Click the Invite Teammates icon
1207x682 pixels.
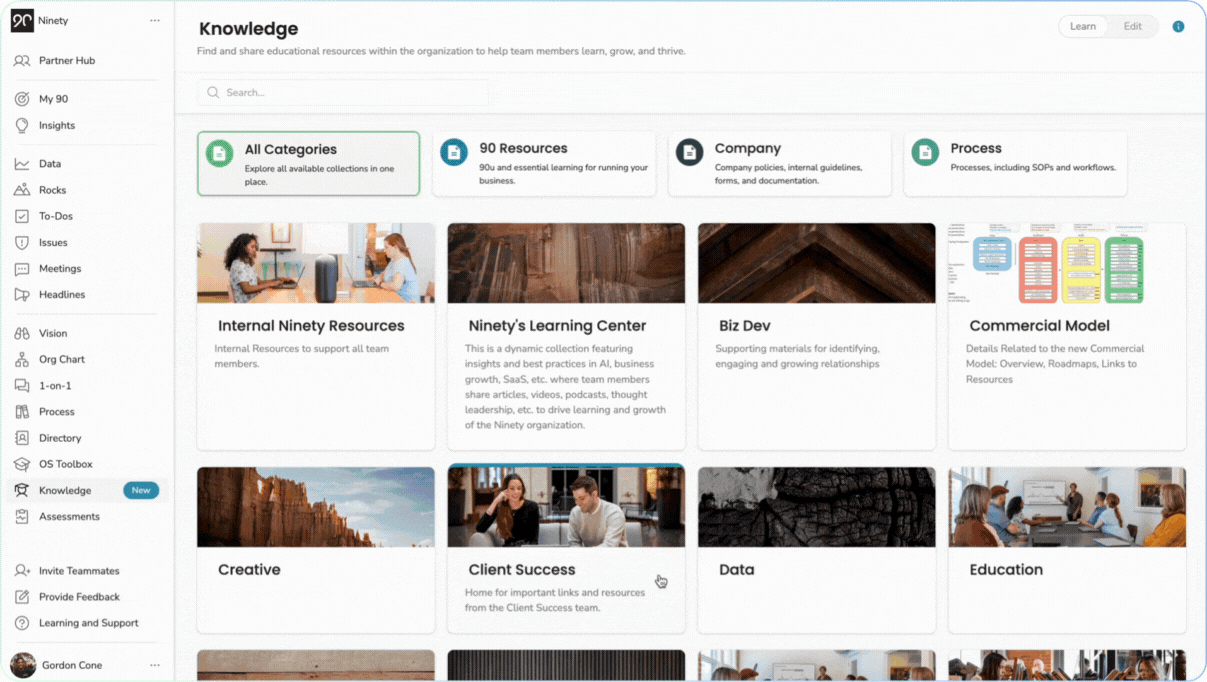pyautogui.click(x=22, y=571)
